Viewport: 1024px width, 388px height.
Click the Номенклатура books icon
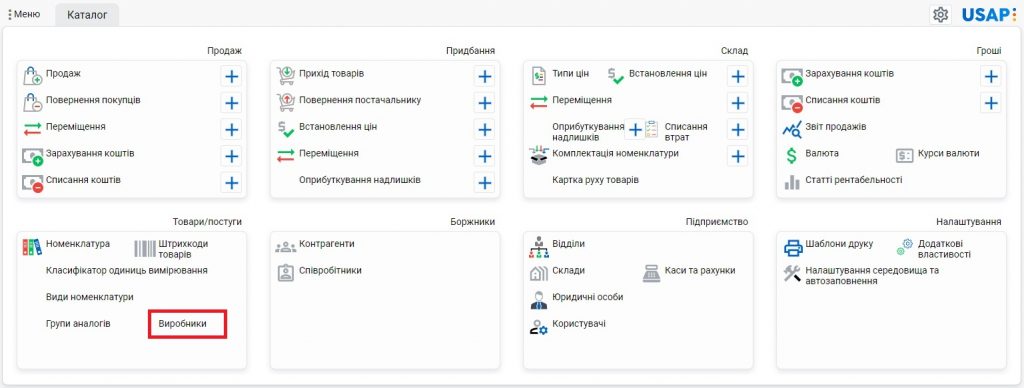pyautogui.click(x=32, y=246)
